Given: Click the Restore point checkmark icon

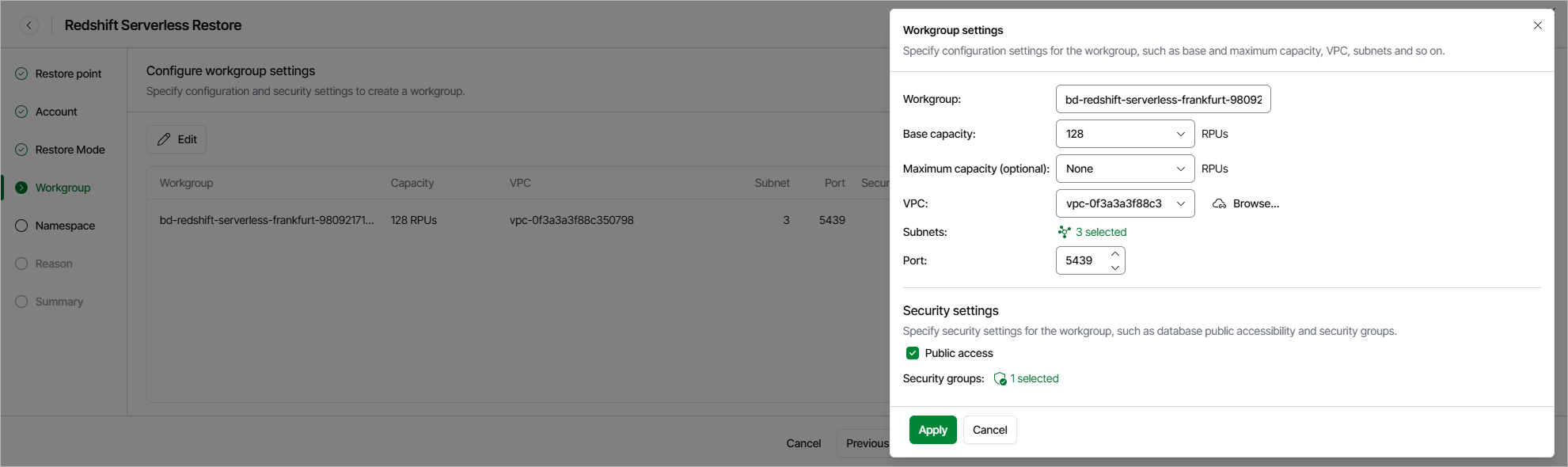Looking at the screenshot, I should tap(21, 74).
